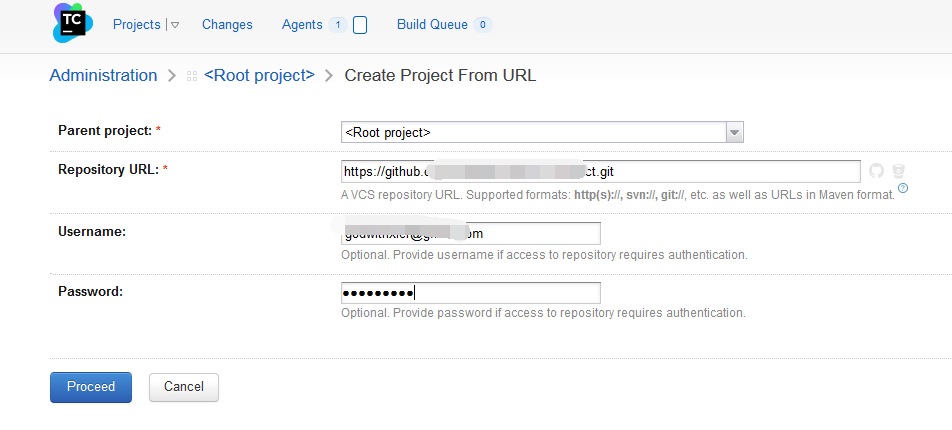952x430 pixels.
Task: Click the root project grid icon in the breadcrumb
Action: coord(192,76)
